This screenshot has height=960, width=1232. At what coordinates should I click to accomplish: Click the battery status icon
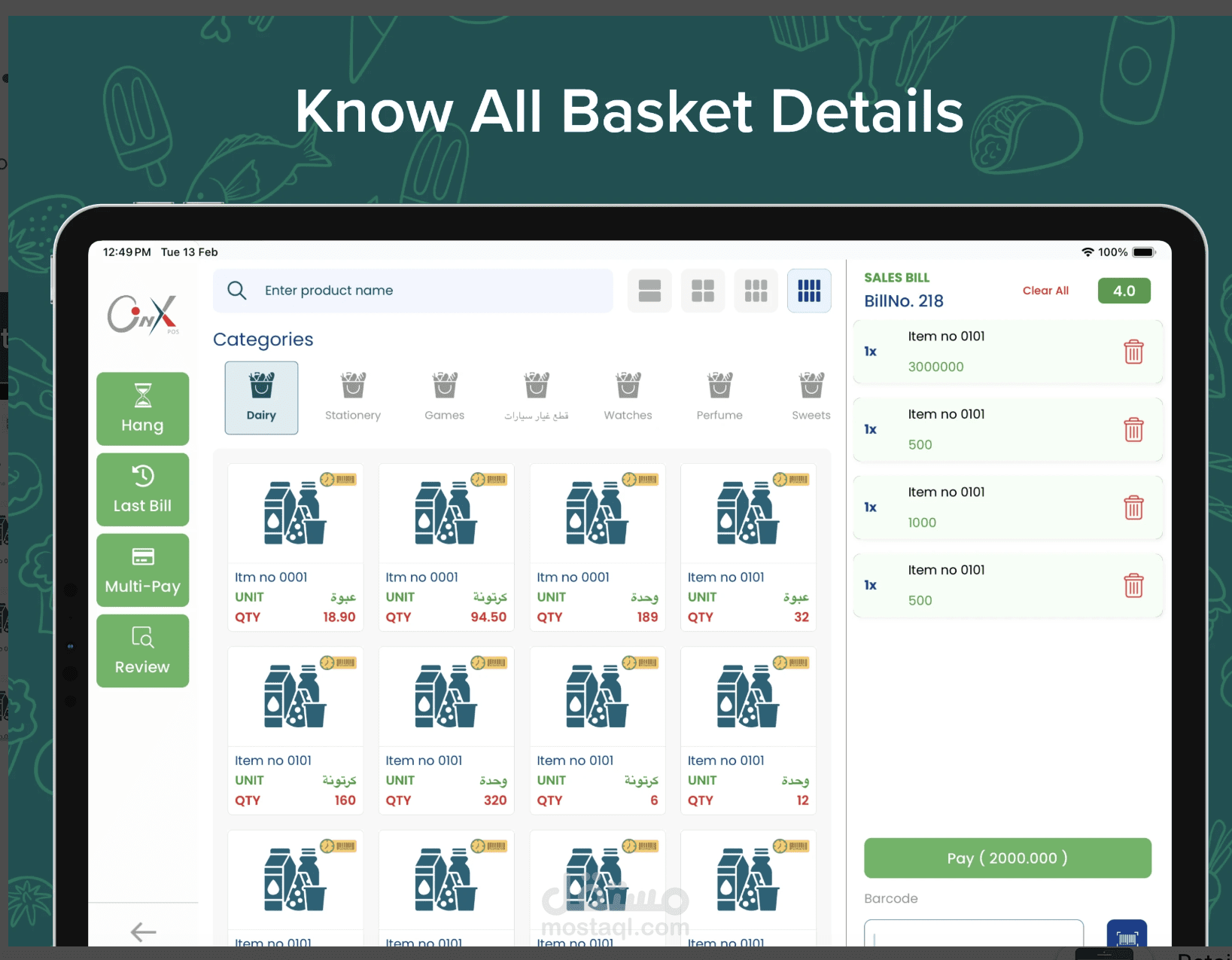pyautogui.click(x=1144, y=252)
